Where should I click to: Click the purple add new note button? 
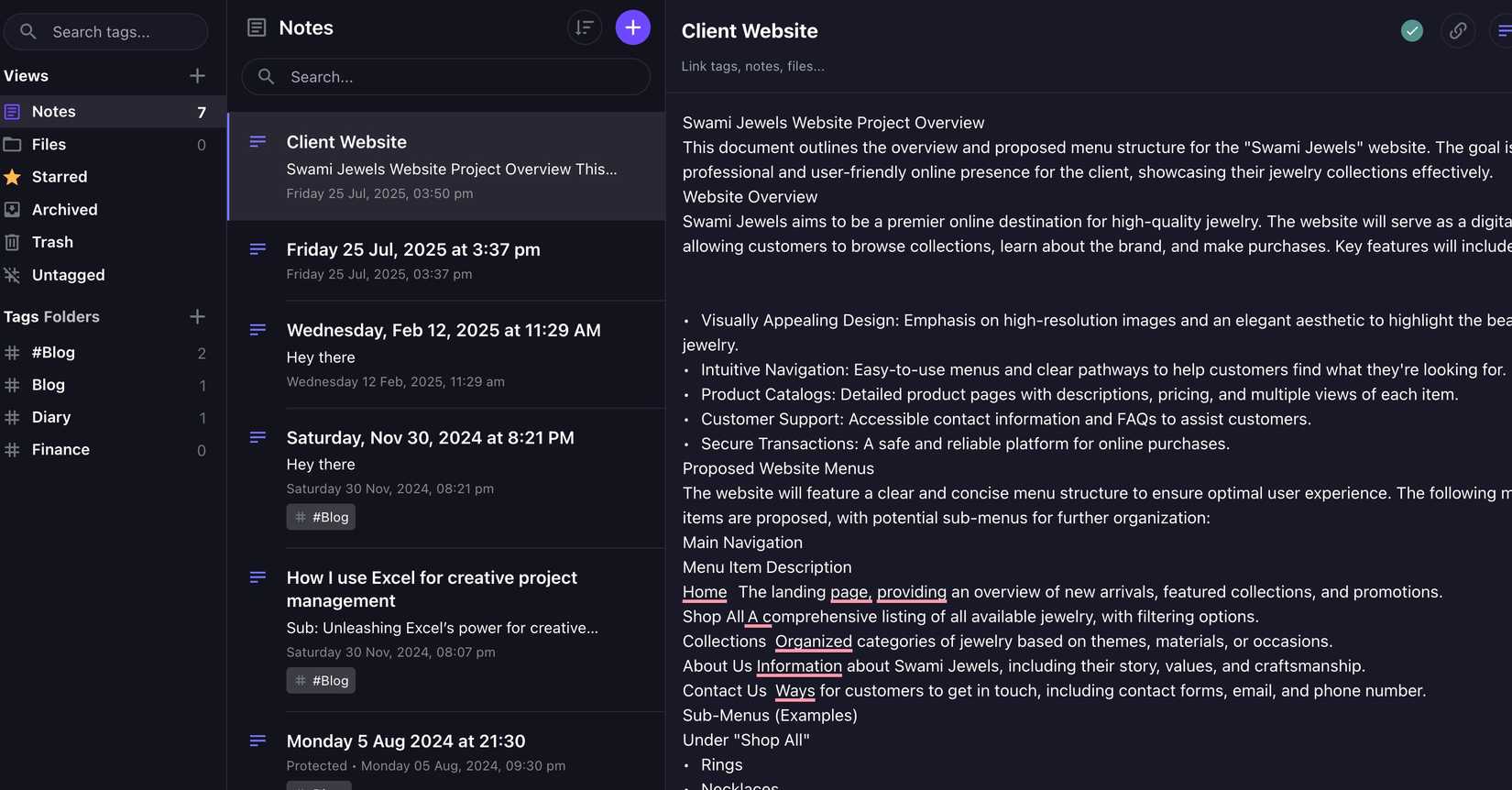tap(632, 27)
